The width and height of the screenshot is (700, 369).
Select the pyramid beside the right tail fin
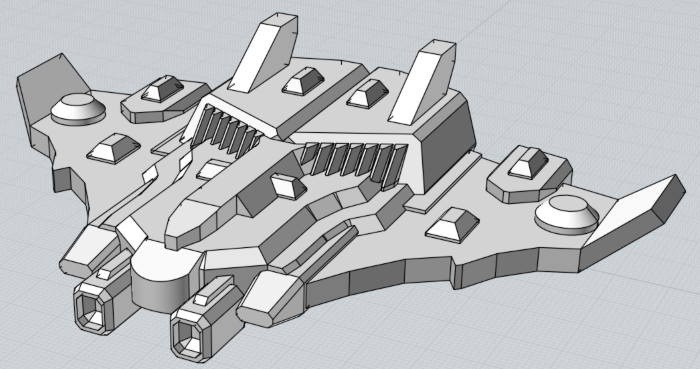[367, 94]
